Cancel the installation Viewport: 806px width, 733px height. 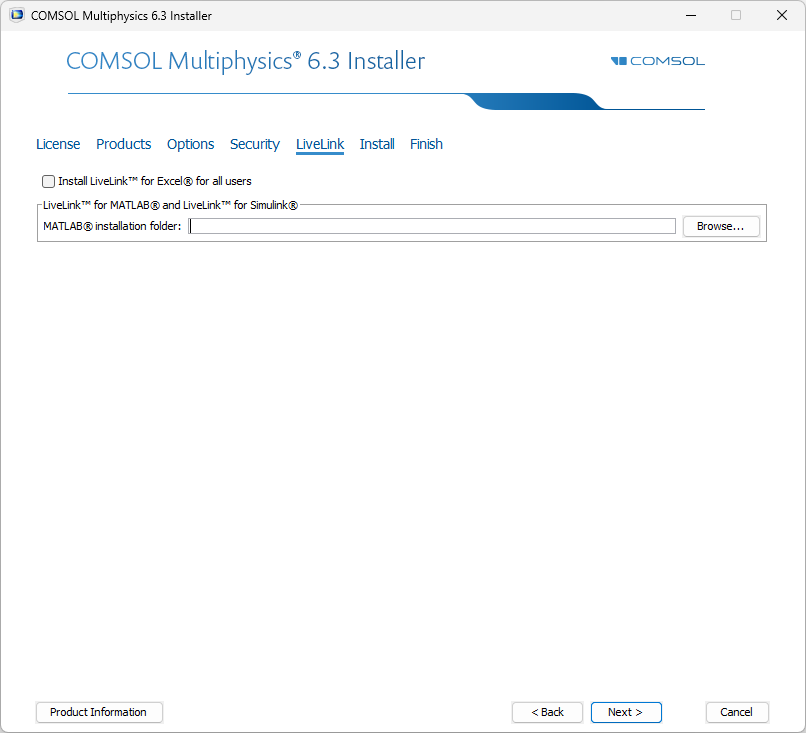[737, 712]
